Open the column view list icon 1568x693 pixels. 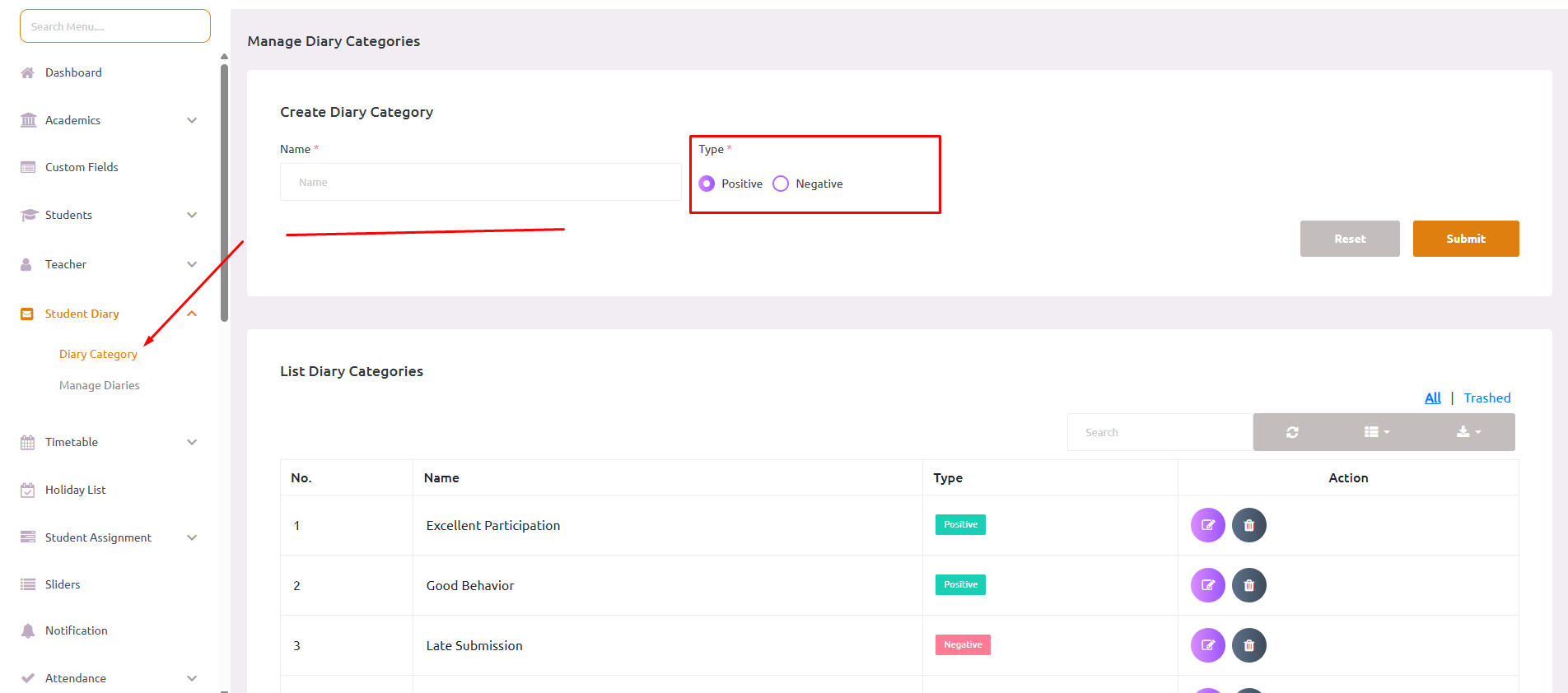(x=1376, y=432)
